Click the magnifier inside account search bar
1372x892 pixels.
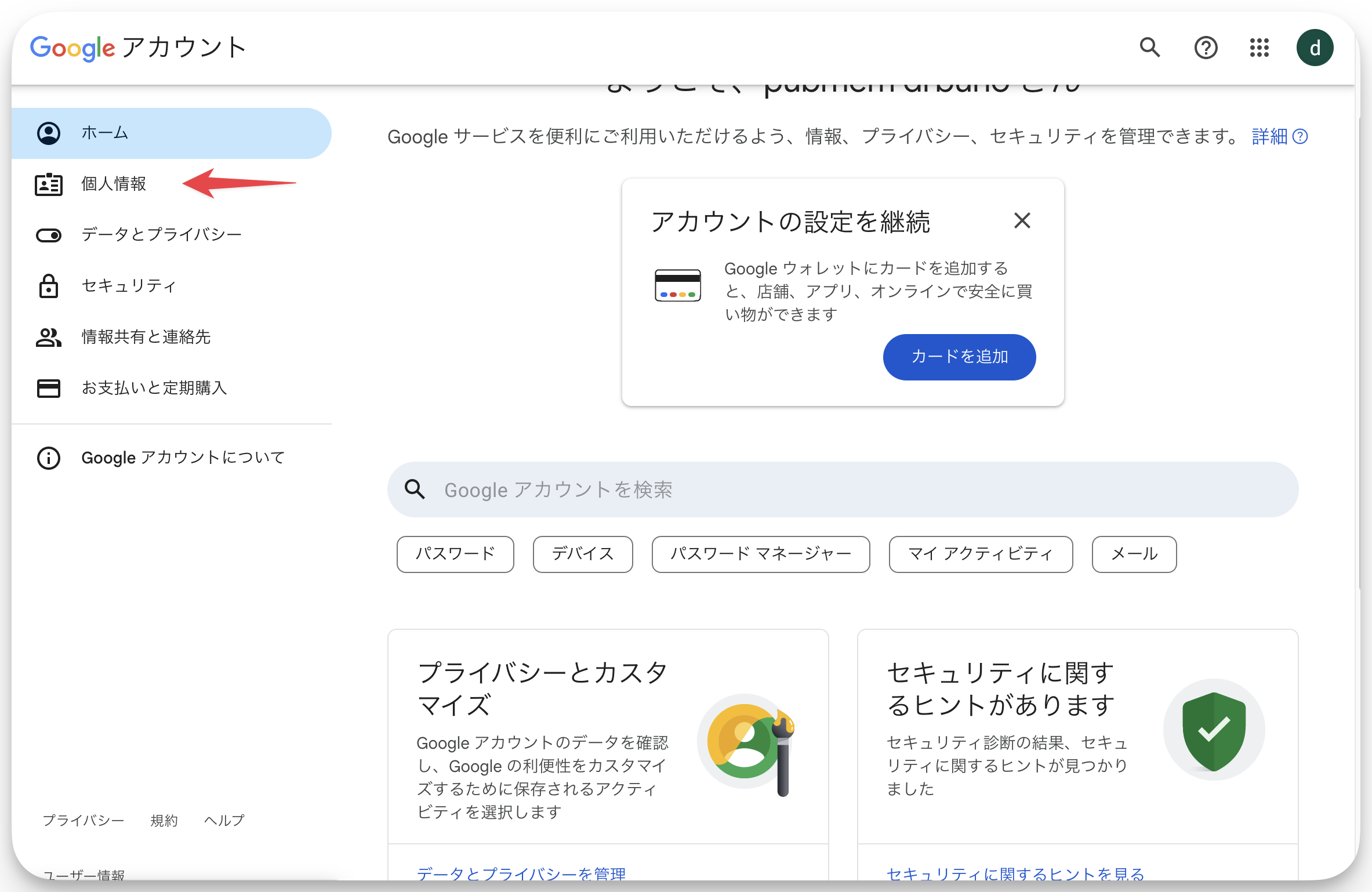415,489
